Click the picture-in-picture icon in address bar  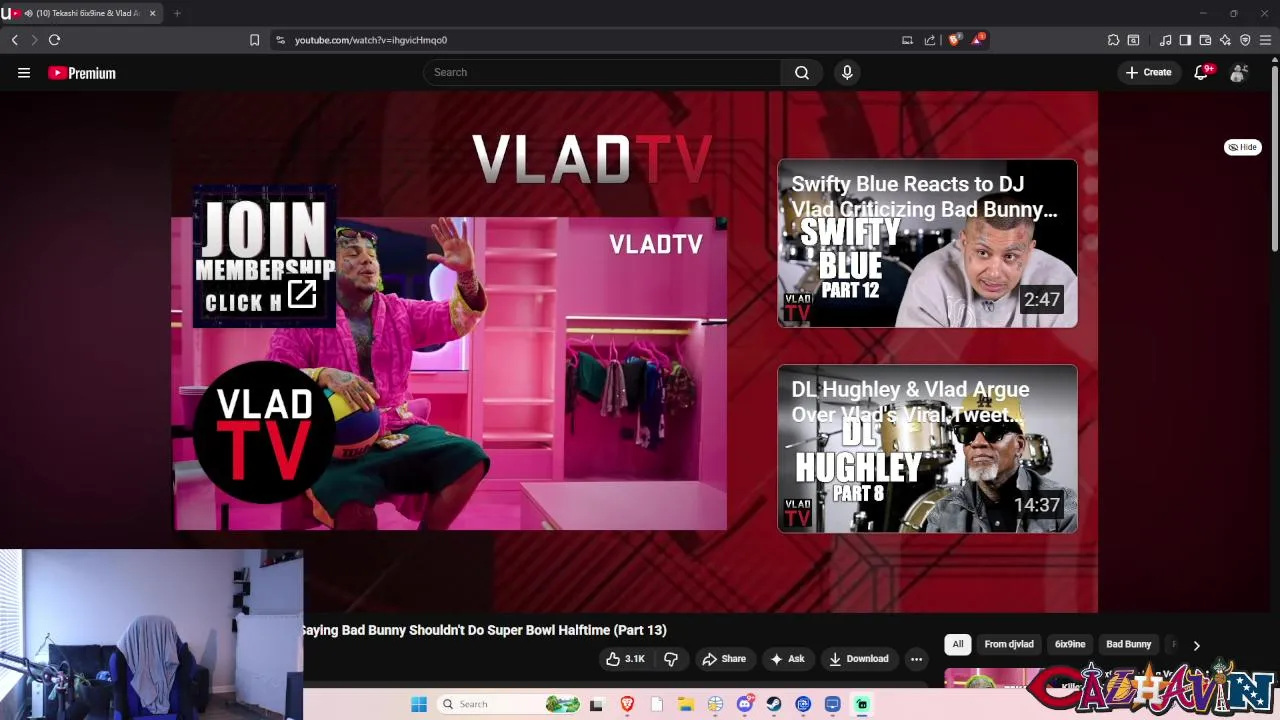[x=907, y=40]
